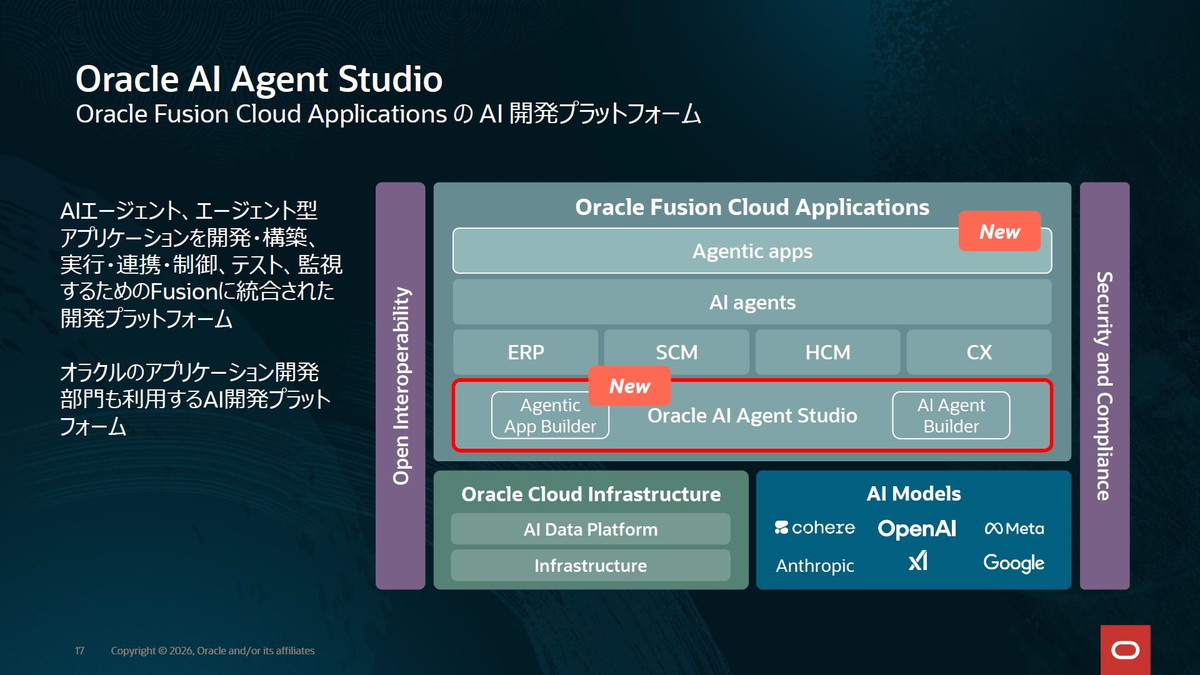Image resolution: width=1200 pixels, height=675 pixels.
Task: Click the Open Interoperability vertical bar
Action: click(401, 386)
